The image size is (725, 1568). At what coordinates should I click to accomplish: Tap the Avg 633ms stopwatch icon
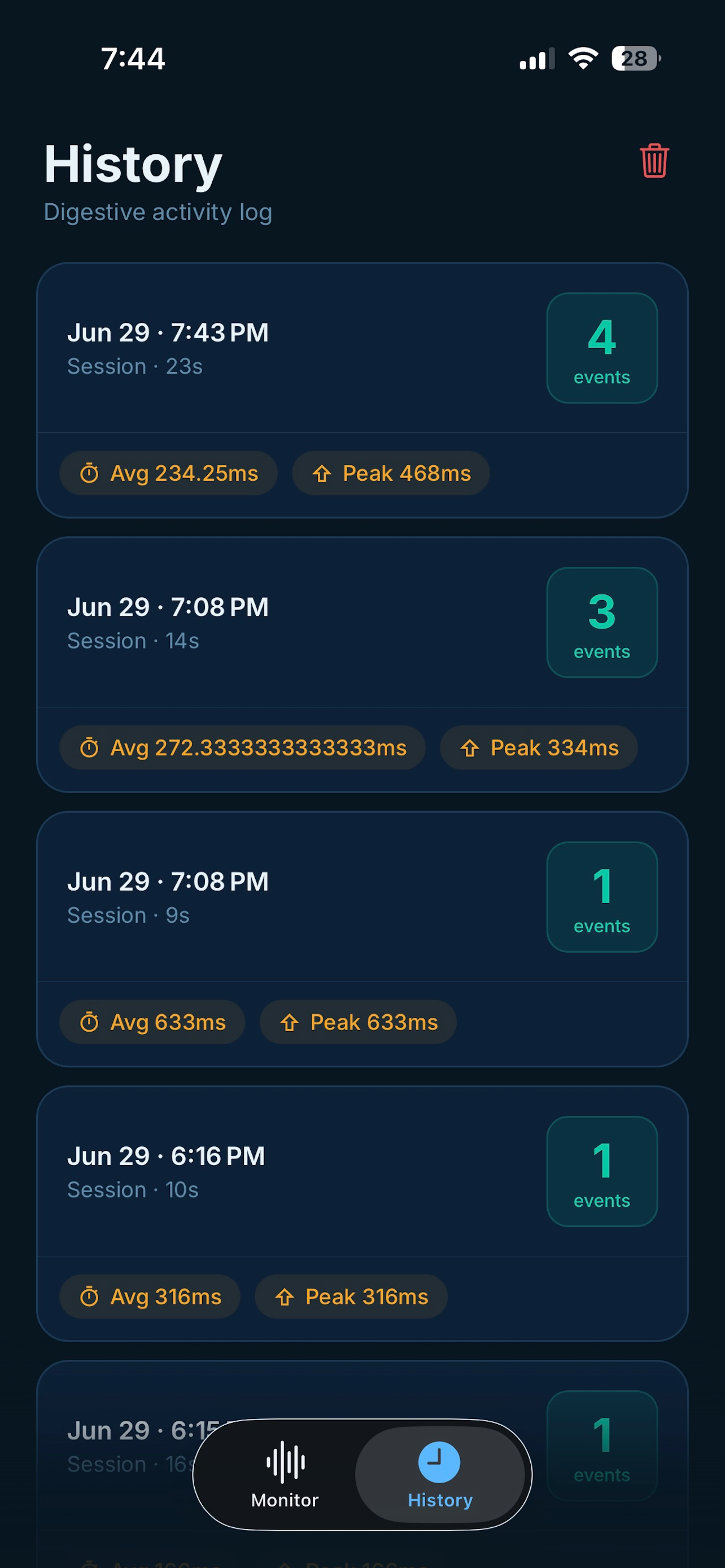pos(89,1022)
